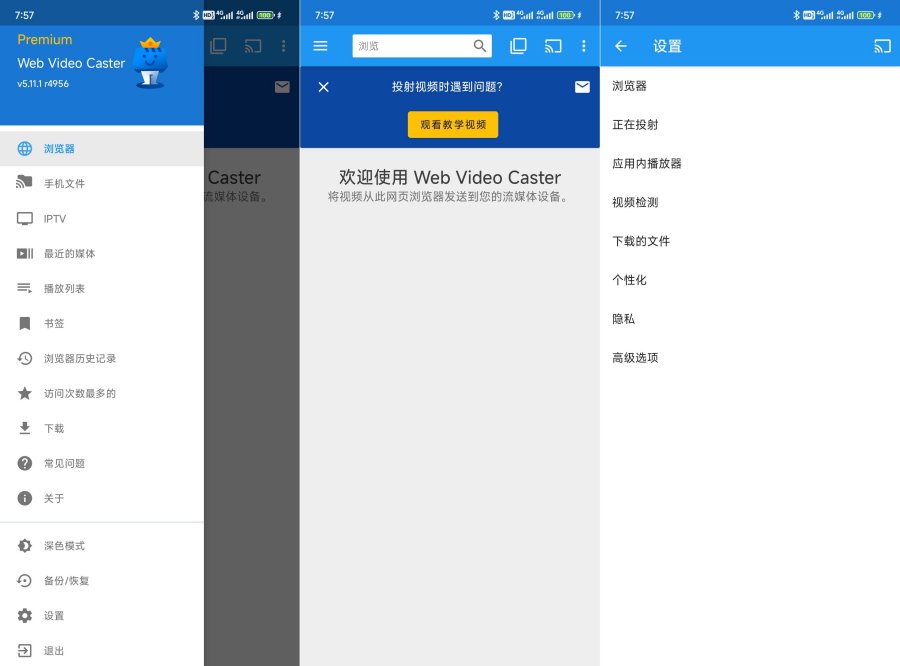Tap the Cast icon on the settings toolbar
The height and width of the screenshot is (666, 900).
pyautogui.click(x=881, y=46)
